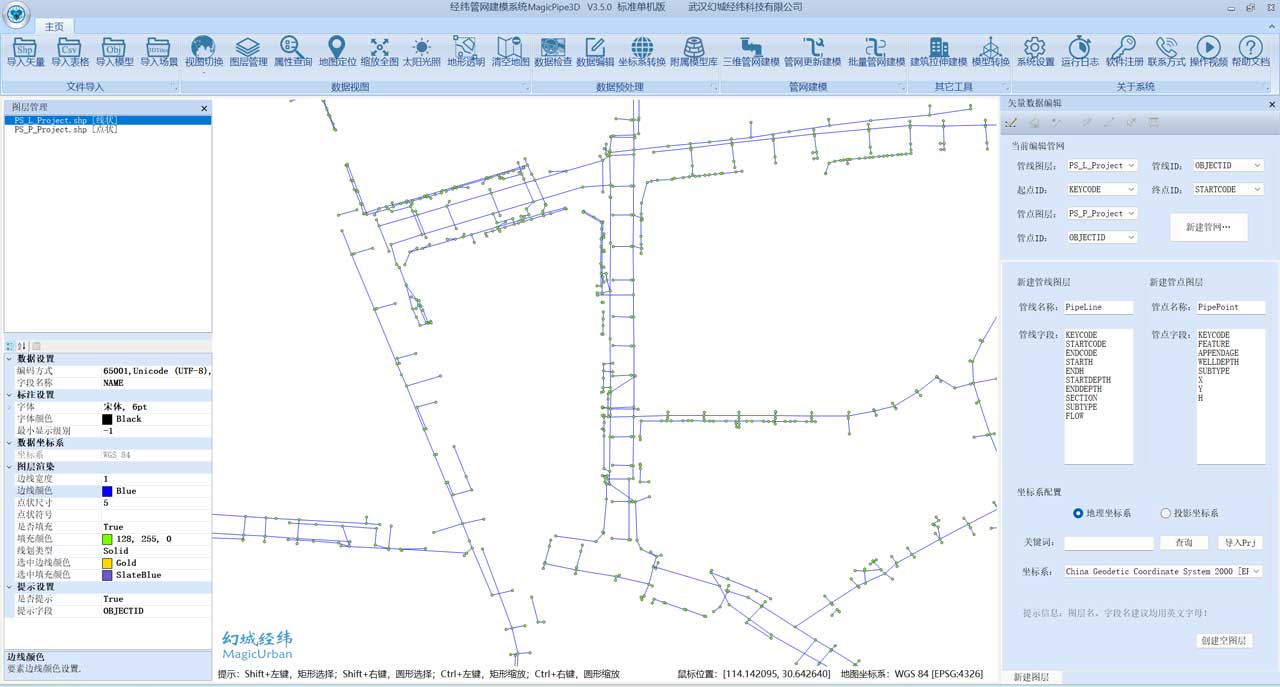Open 建筑拉伸建模 building extrusion tool
1280x687 pixels.
pyautogui.click(x=938, y=52)
